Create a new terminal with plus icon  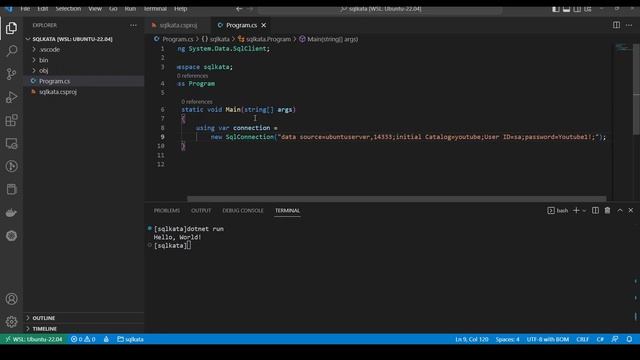coord(576,210)
